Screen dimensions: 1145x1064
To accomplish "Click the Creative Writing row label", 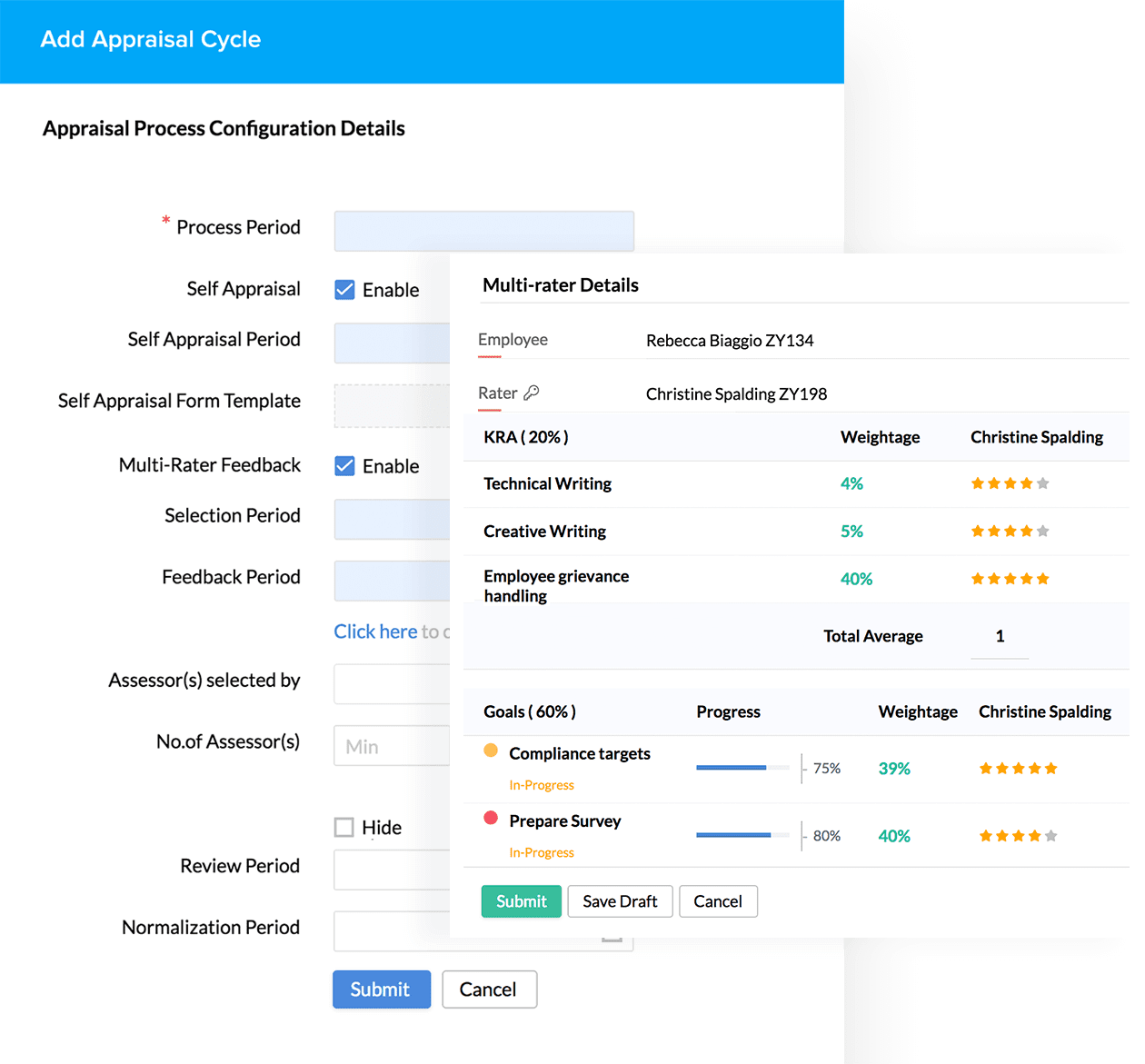I will tap(544, 532).
